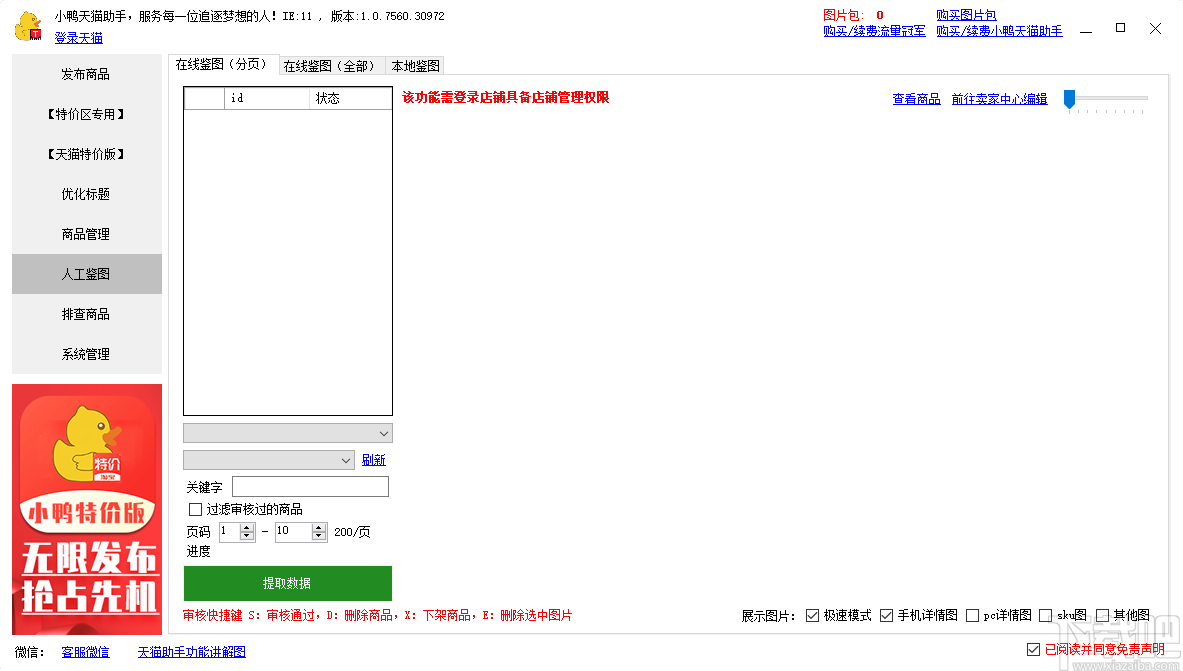The image size is (1183, 671).
Task: Decrement the start page number stepper
Action: pos(247,536)
